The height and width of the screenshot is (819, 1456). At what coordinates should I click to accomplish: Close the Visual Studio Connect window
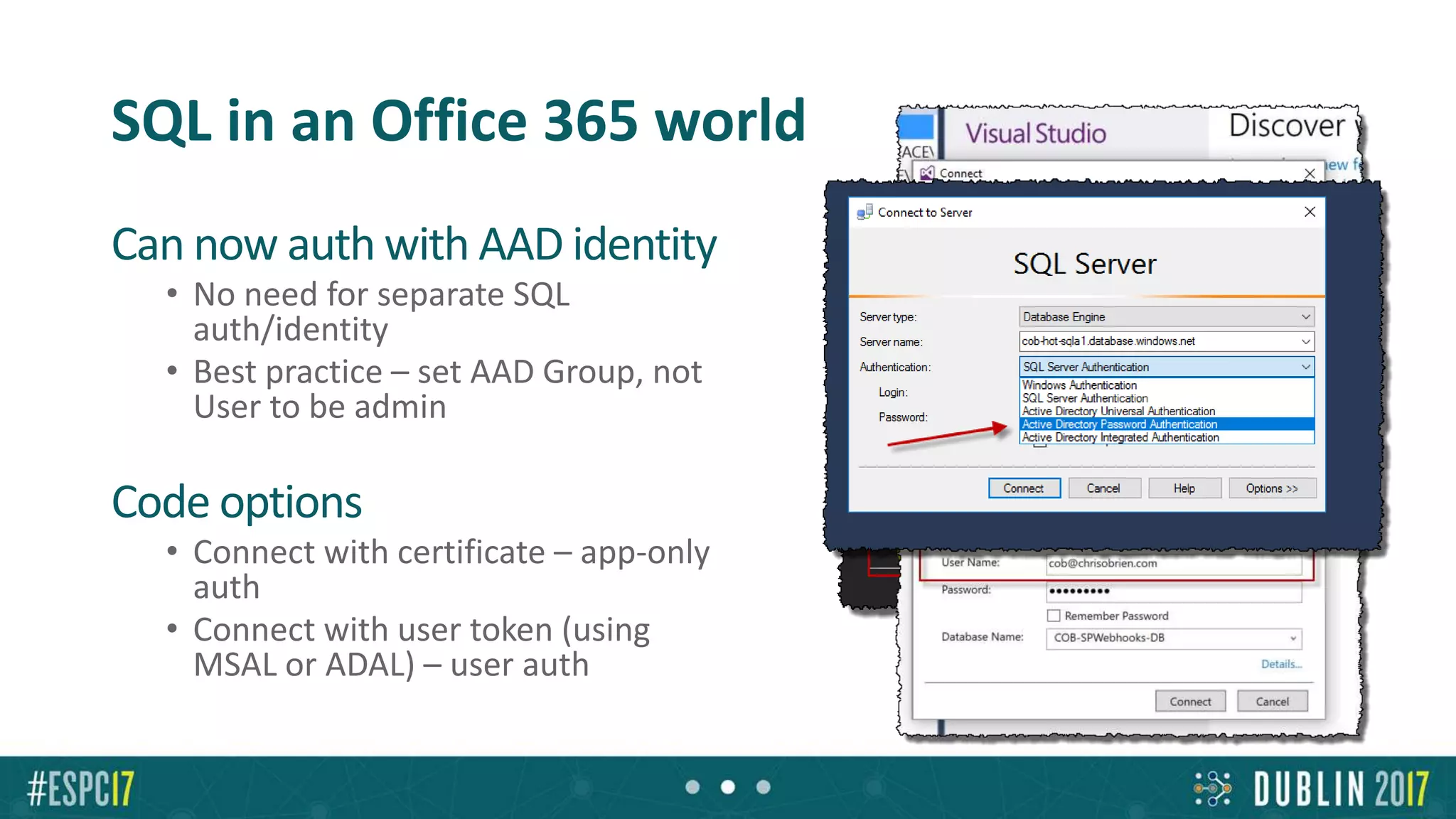pyautogui.click(x=1310, y=173)
